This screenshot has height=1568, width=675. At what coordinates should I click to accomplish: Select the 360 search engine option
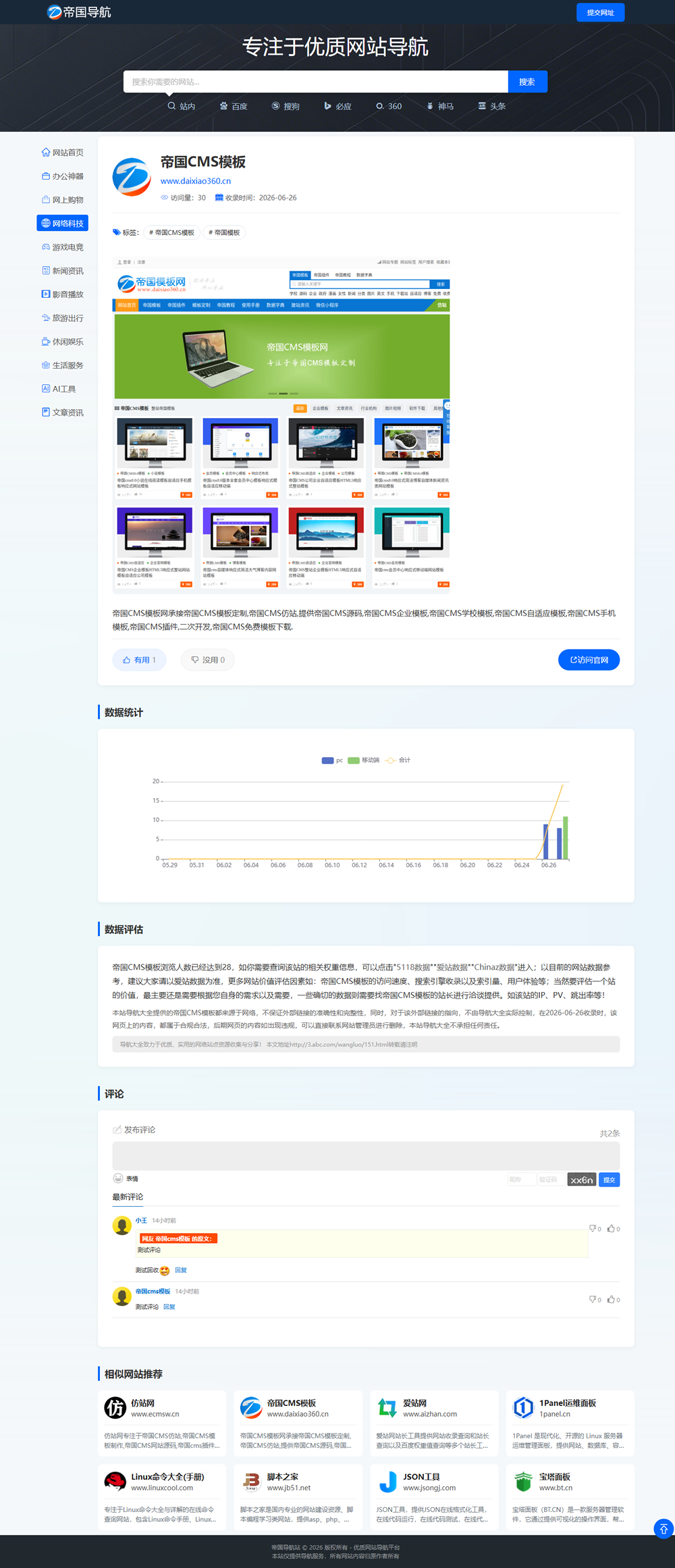click(389, 106)
